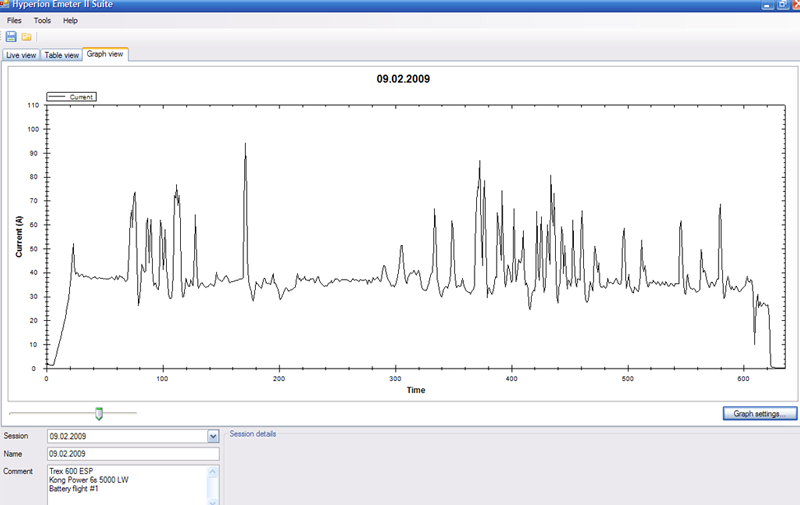Switch to the Table view tab
The width and height of the screenshot is (800, 505).
pos(61,55)
